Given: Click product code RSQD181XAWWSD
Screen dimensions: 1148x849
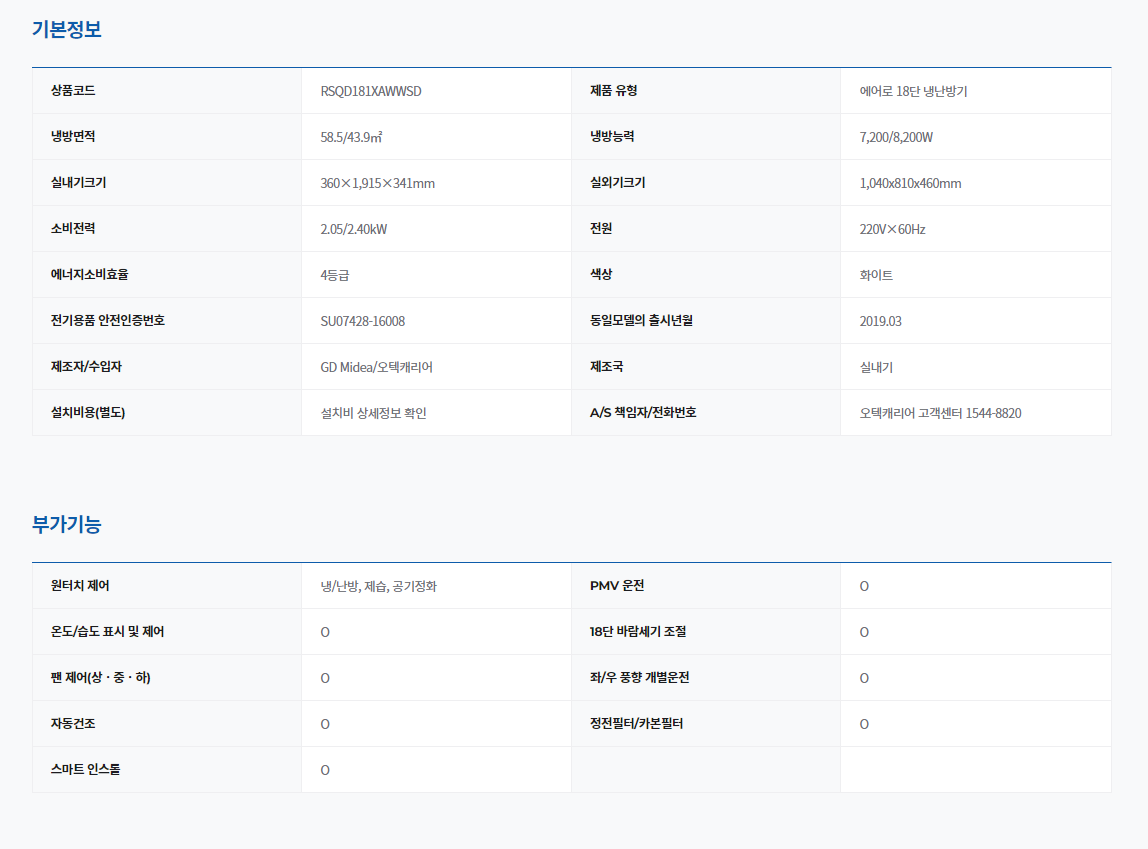Looking at the screenshot, I should [x=371, y=91].
